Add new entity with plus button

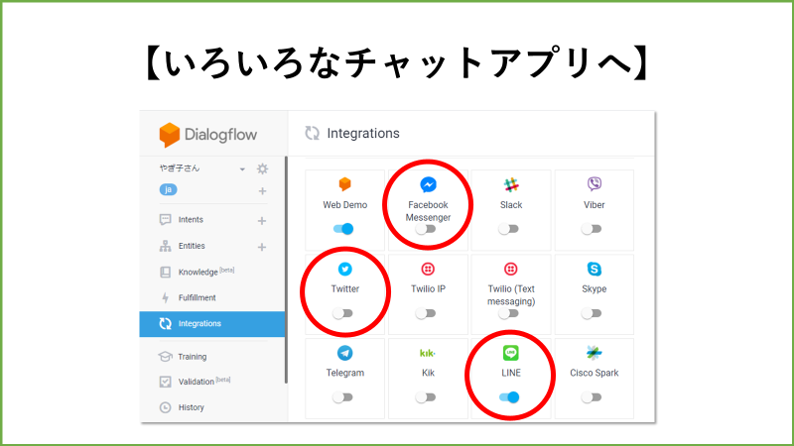(x=262, y=247)
